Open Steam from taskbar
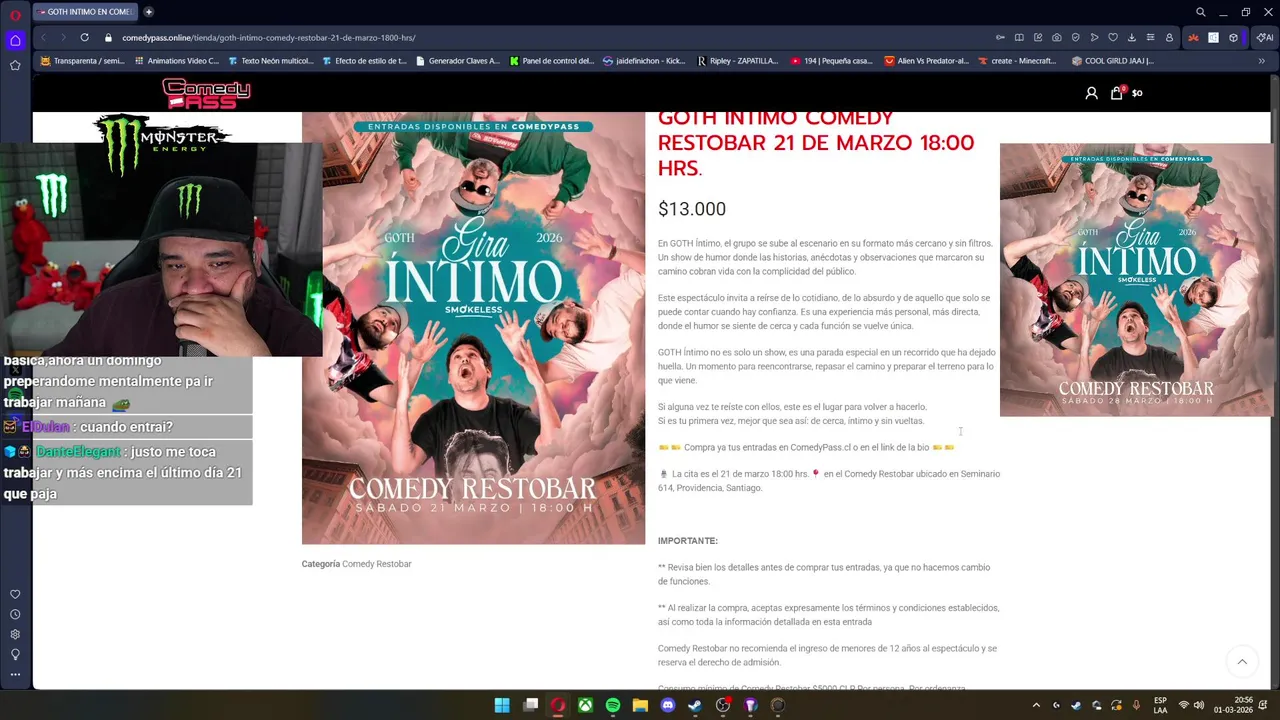 [x=695, y=705]
